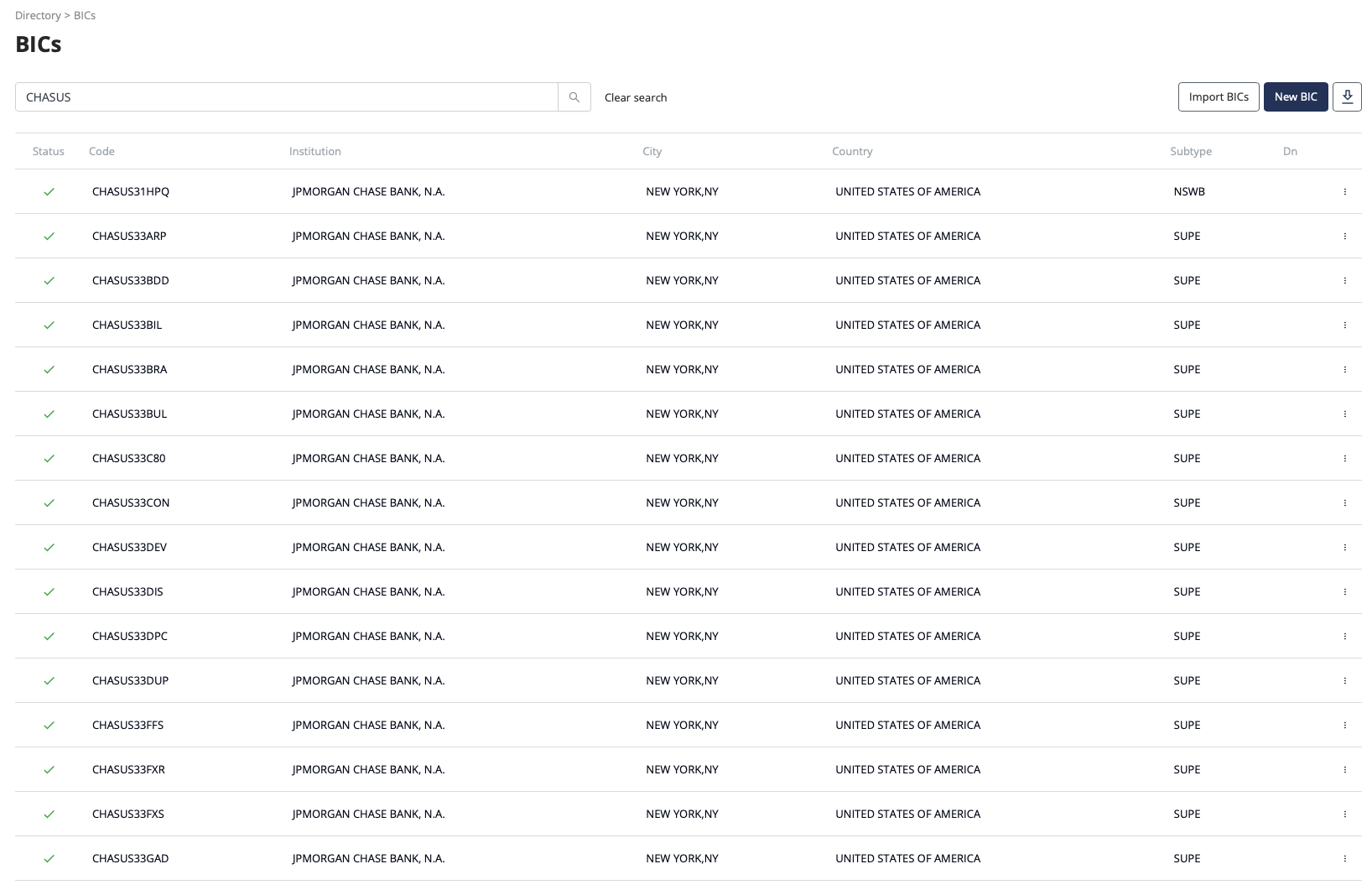This screenshot has width=1372, height=890.
Task: Click the BICs page heading
Action: [x=39, y=44]
